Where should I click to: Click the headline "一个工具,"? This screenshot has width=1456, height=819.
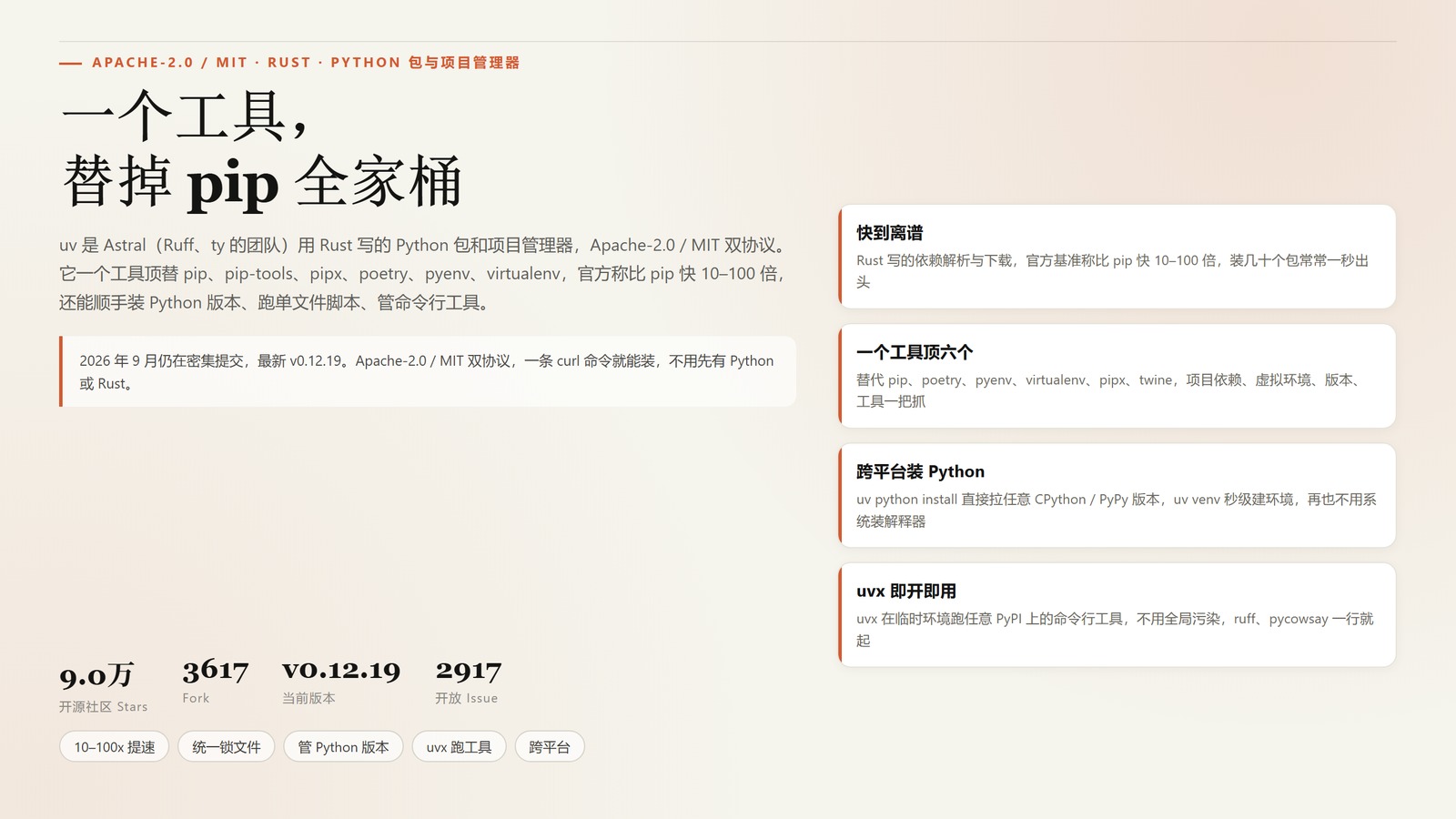(185, 116)
